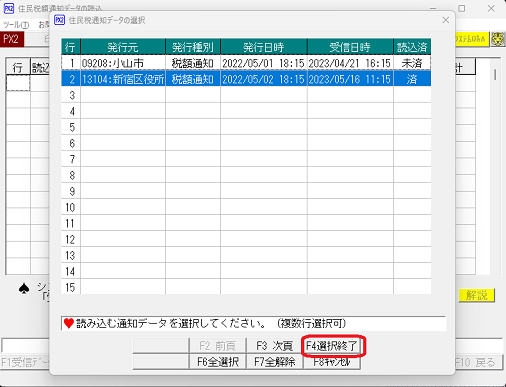Click the red heart icon in message bar
This screenshot has width=506, height=387.
pyautogui.click(x=69, y=323)
